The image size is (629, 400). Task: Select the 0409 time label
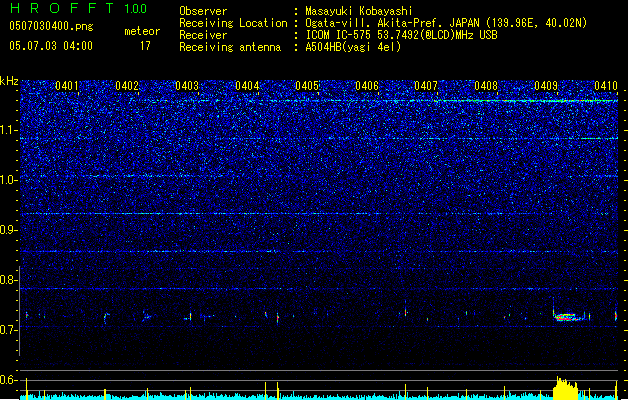click(x=546, y=86)
